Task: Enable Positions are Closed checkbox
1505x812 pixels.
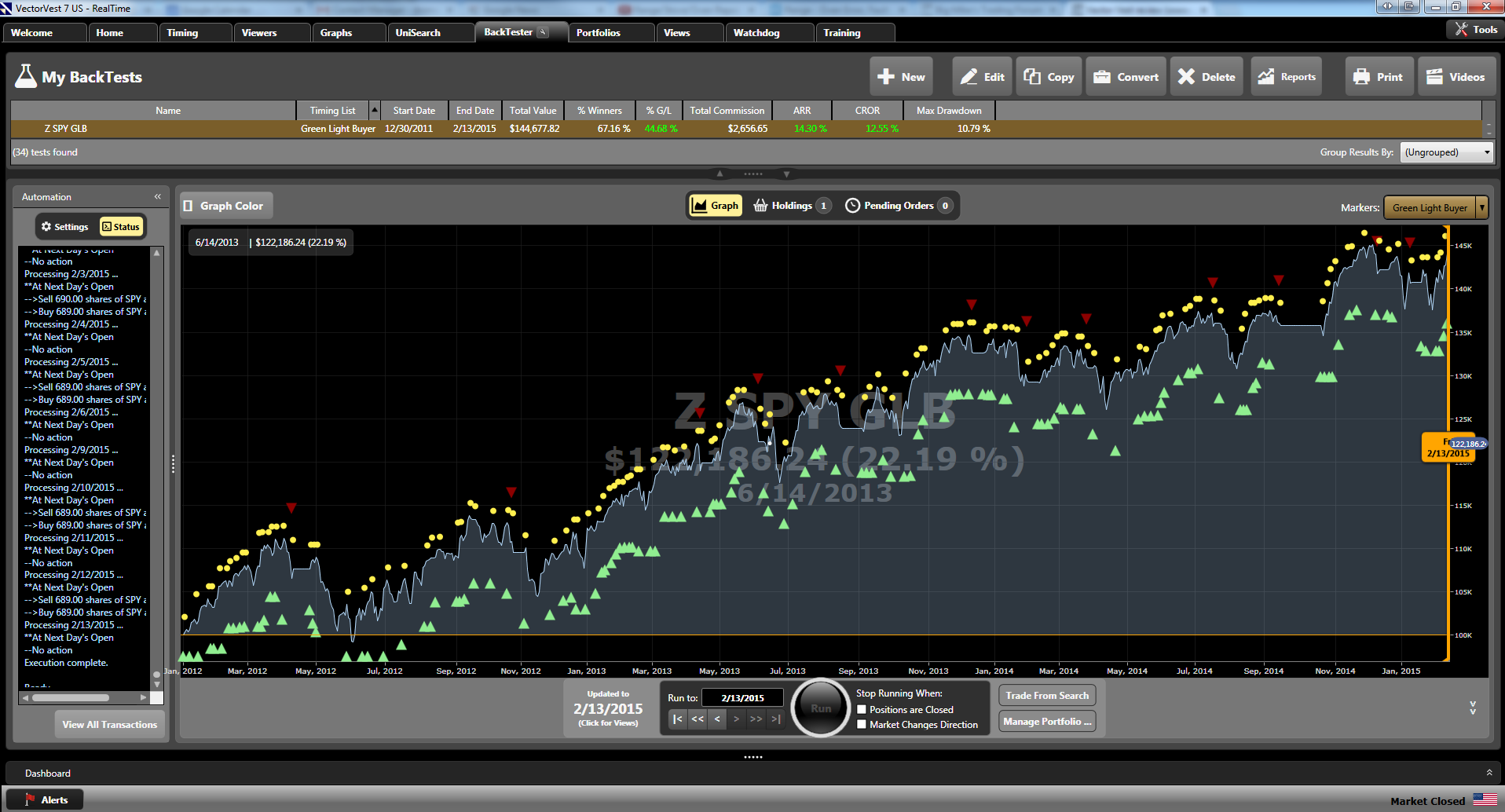Action: click(862, 709)
